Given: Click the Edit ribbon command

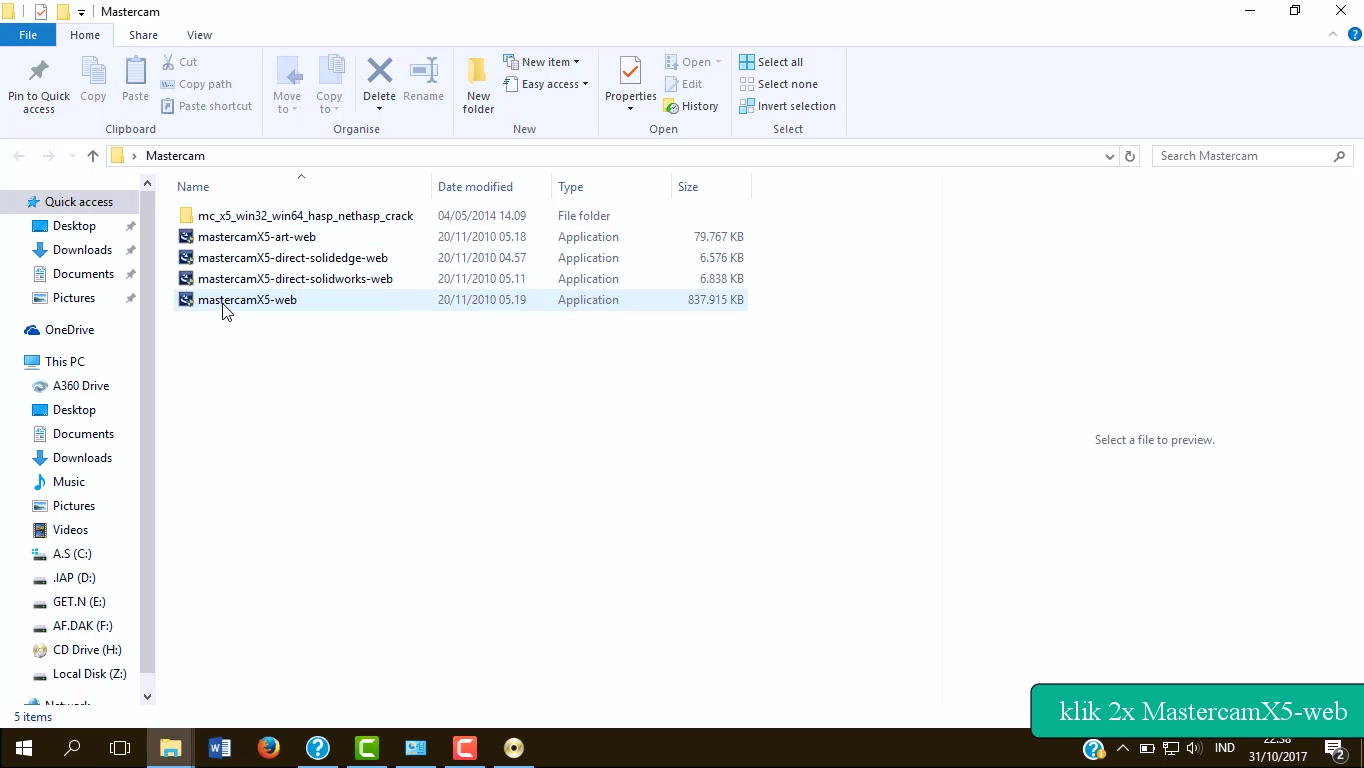Looking at the screenshot, I should [x=683, y=84].
